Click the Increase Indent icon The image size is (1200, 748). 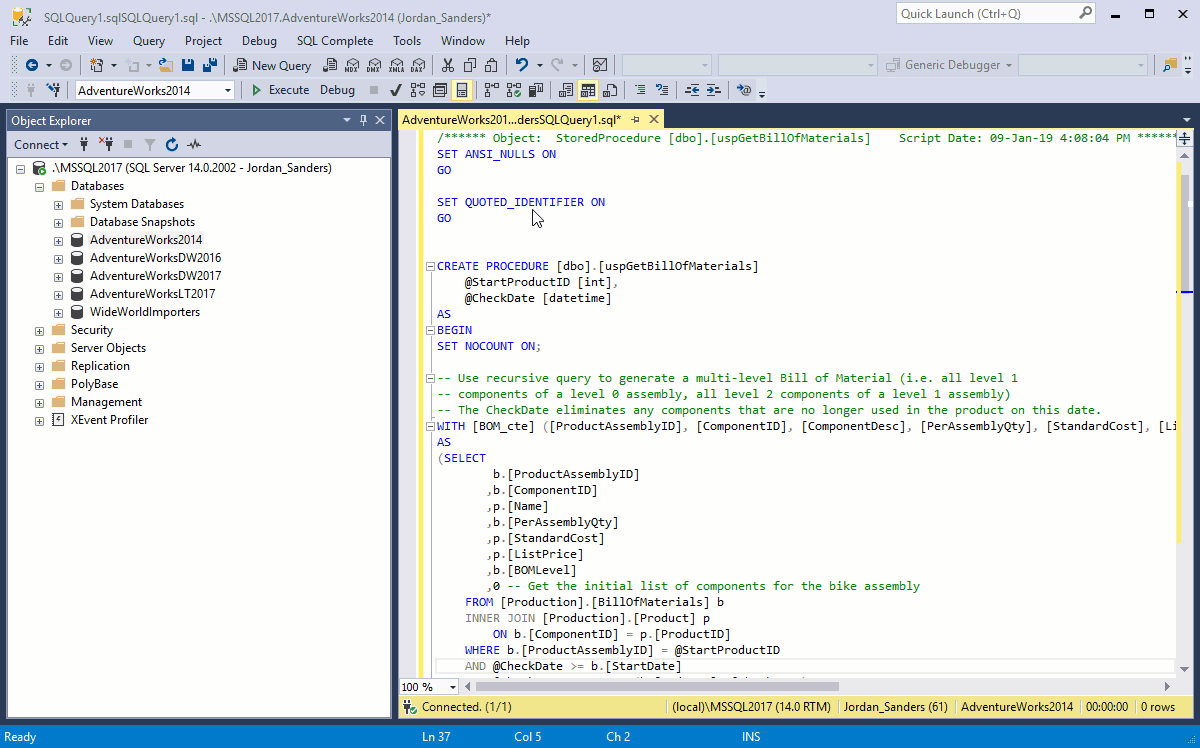coord(714,90)
